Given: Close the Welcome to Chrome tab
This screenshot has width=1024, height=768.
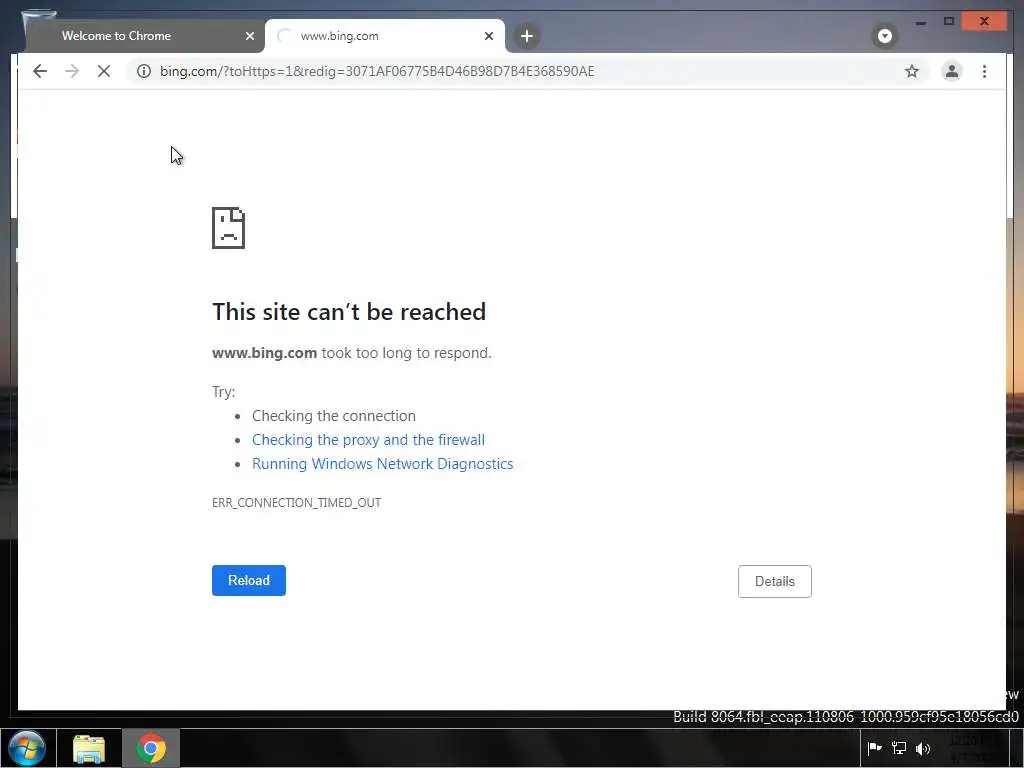Looking at the screenshot, I should coord(249,36).
